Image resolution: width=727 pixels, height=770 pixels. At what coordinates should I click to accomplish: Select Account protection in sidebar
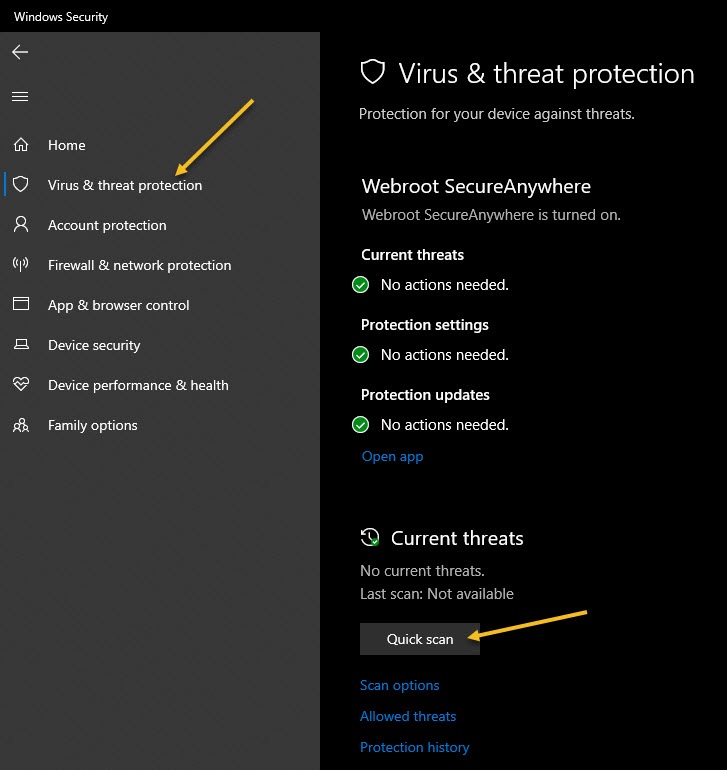coord(107,225)
